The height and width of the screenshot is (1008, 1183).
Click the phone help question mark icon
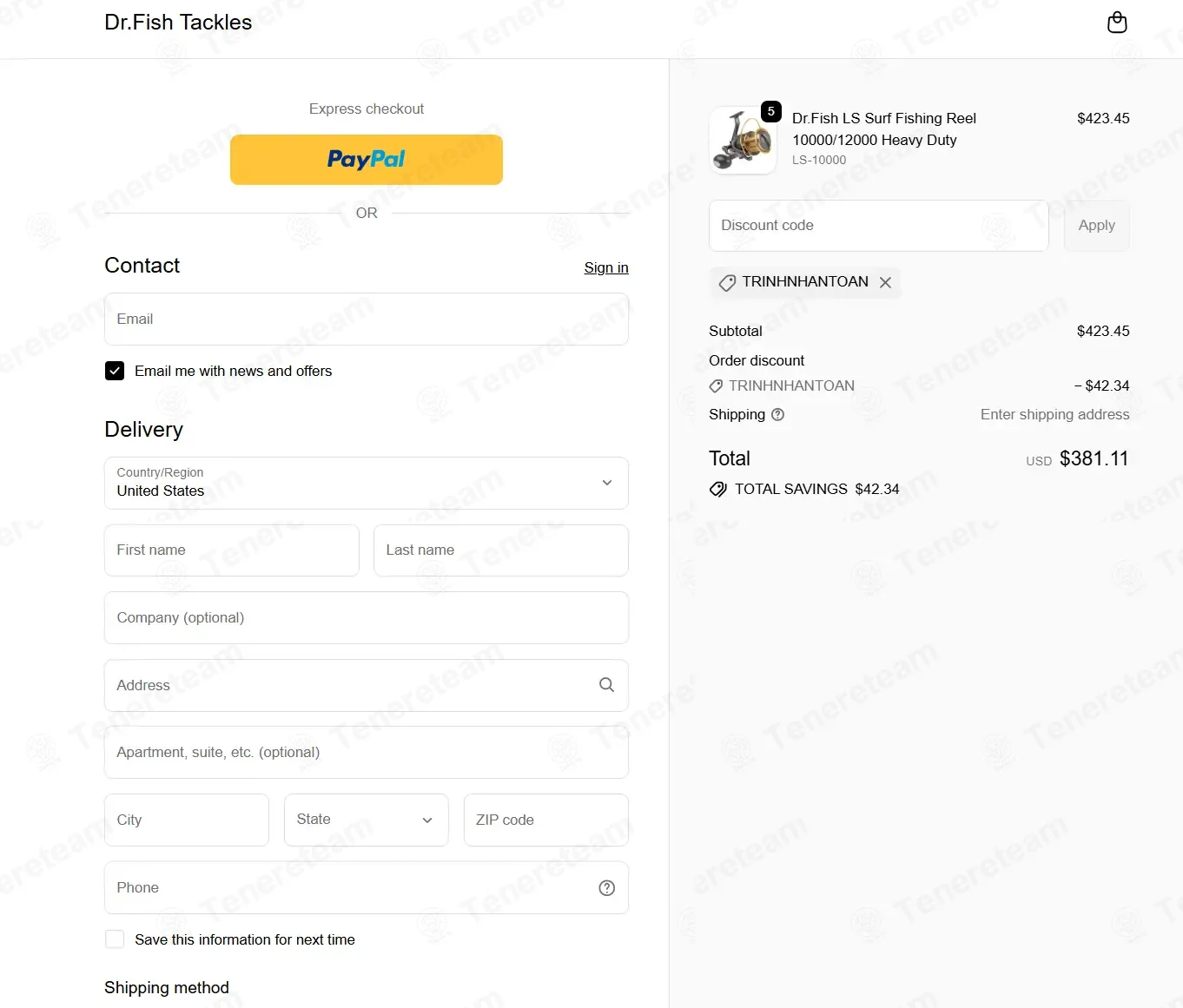tap(607, 887)
